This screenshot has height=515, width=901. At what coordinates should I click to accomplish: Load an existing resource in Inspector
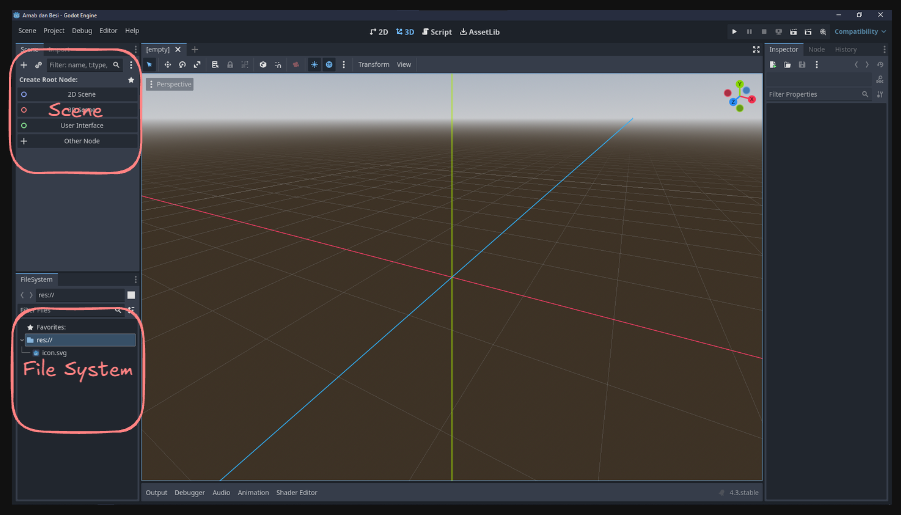pyautogui.click(x=787, y=65)
